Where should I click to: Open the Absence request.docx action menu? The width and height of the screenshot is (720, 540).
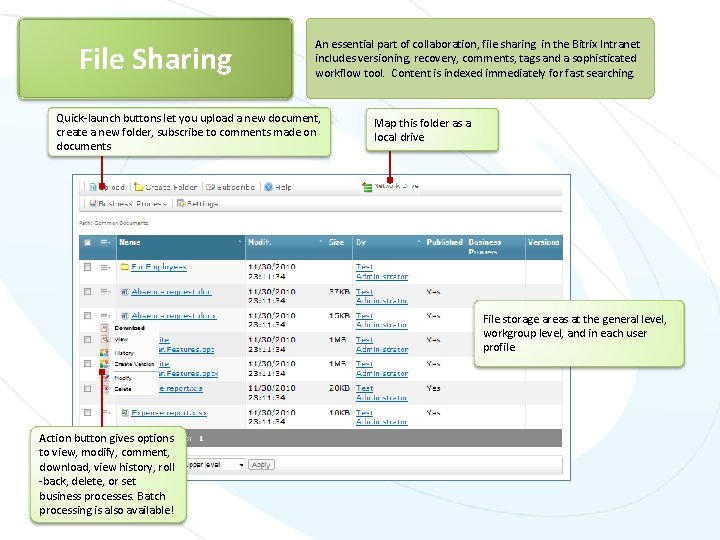tap(106, 315)
